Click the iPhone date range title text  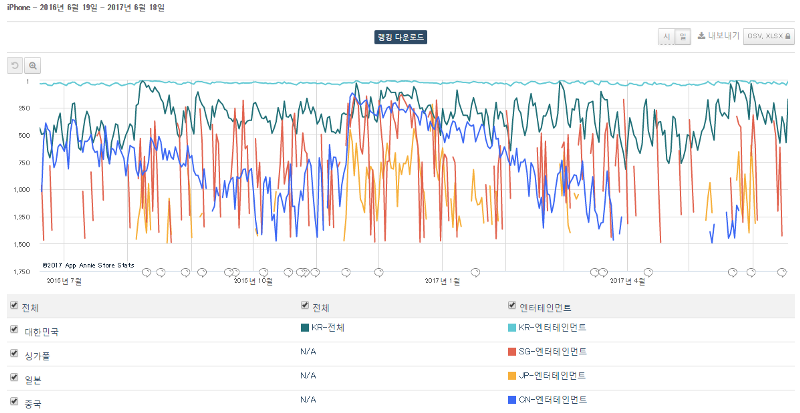click(86, 8)
